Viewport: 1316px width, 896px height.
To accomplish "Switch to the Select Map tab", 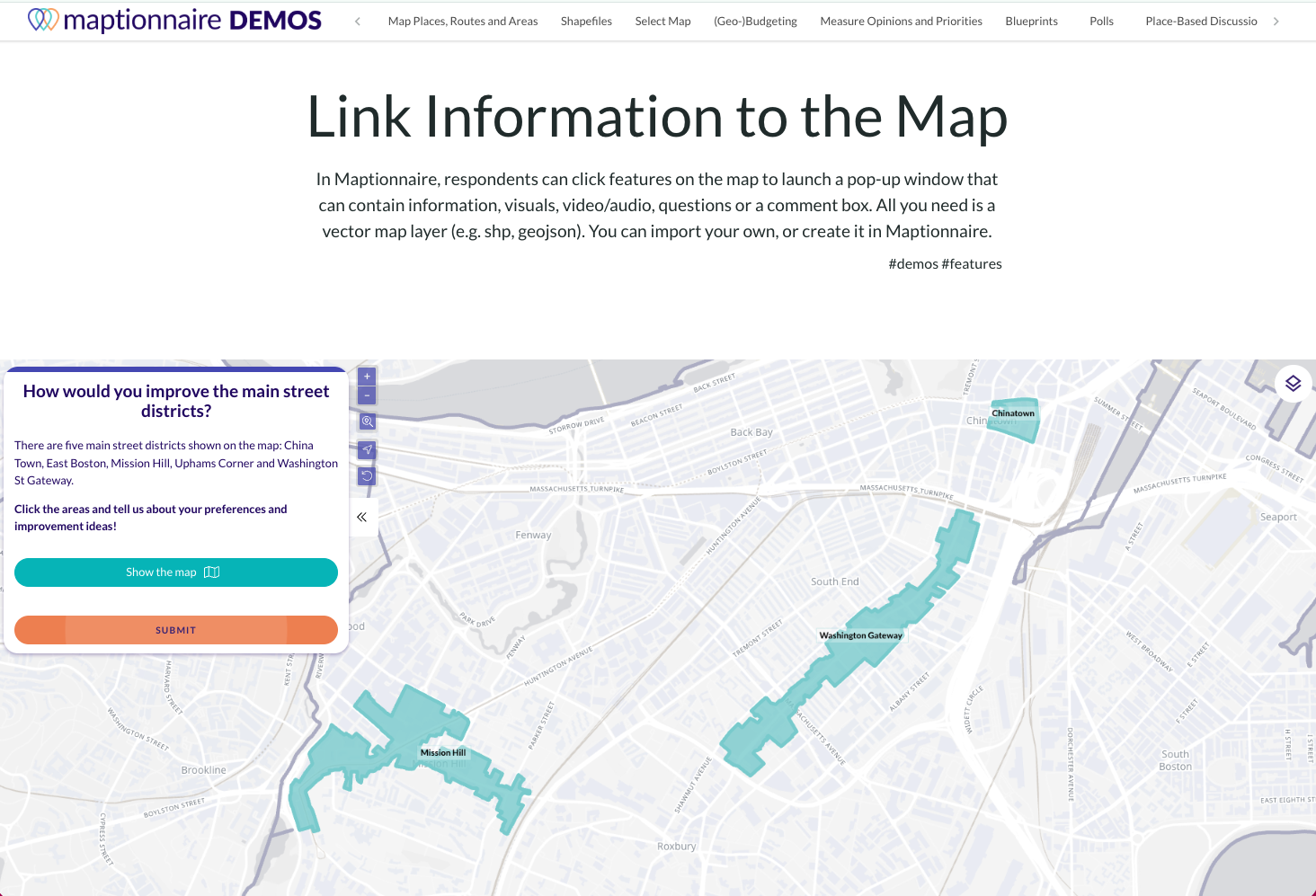I will (x=662, y=21).
